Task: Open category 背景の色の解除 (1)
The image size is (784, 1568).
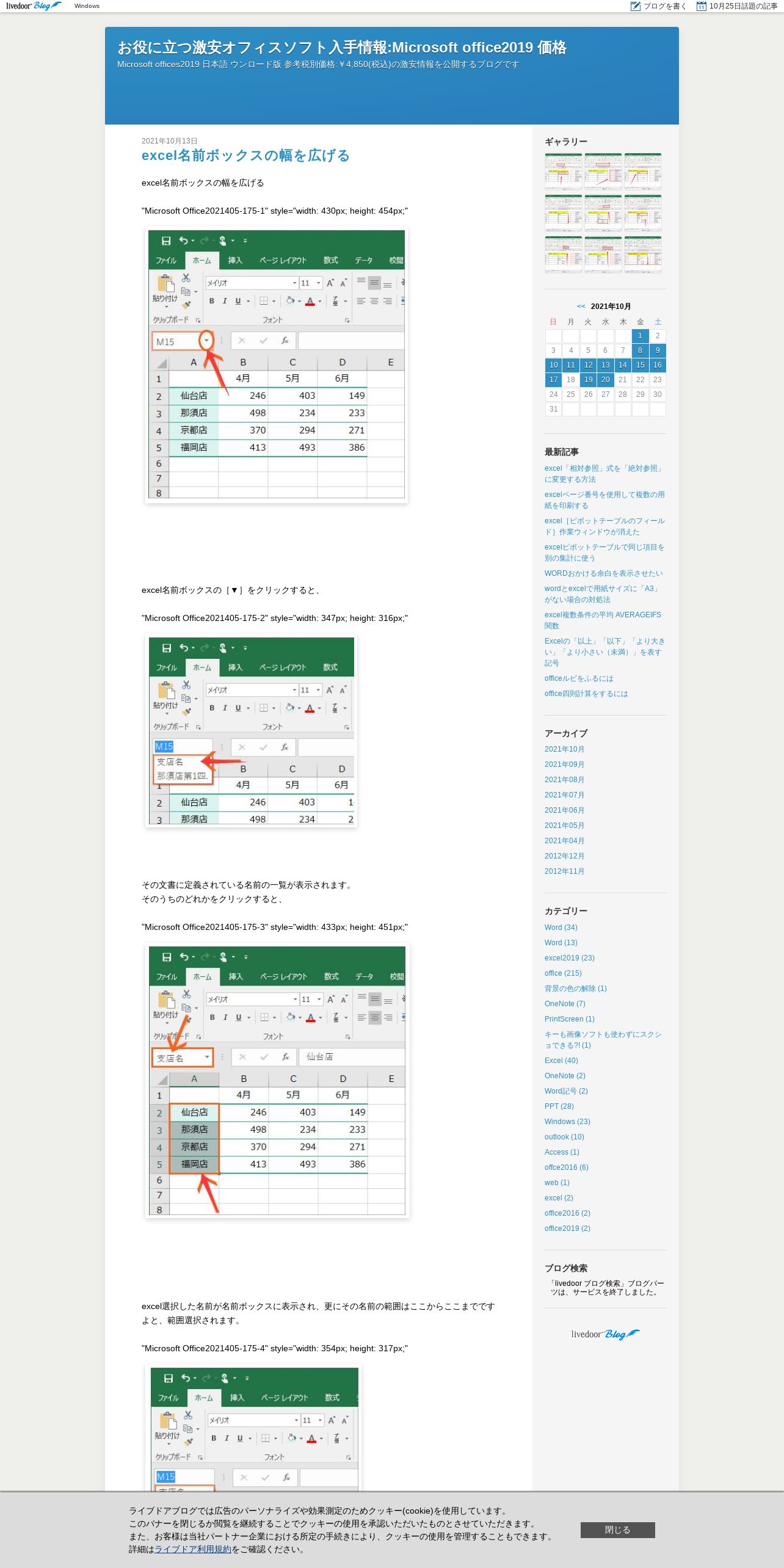Action: click(575, 989)
